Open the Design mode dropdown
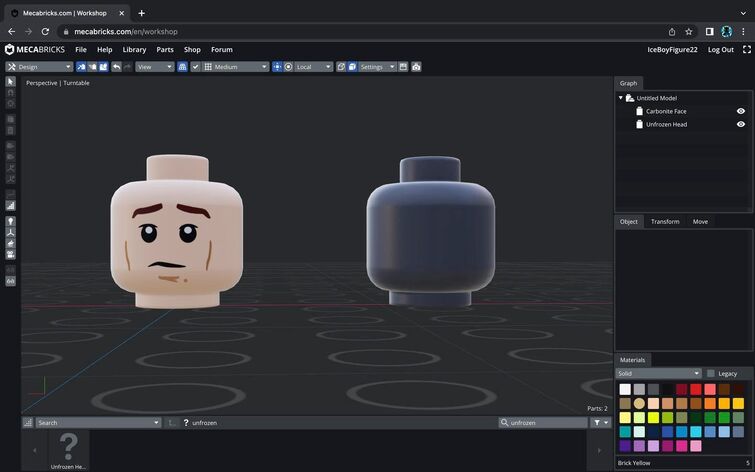The height and width of the screenshot is (472, 755). tap(39, 67)
